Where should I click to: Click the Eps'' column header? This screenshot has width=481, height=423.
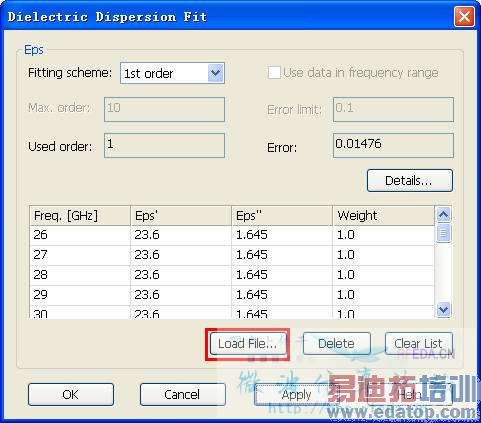click(282, 216)
